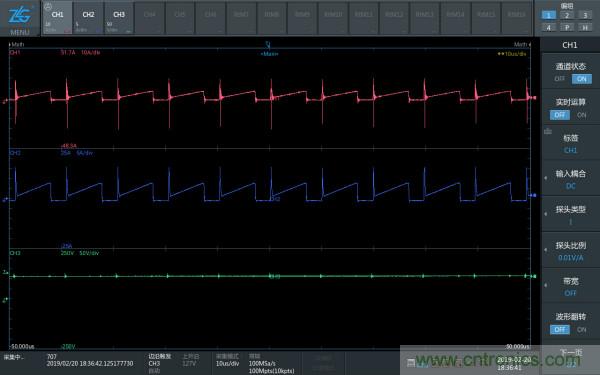Viewport: 600px width, 375px height.
Task: Select the CH3 channel tab
Action: click(119, 18)
